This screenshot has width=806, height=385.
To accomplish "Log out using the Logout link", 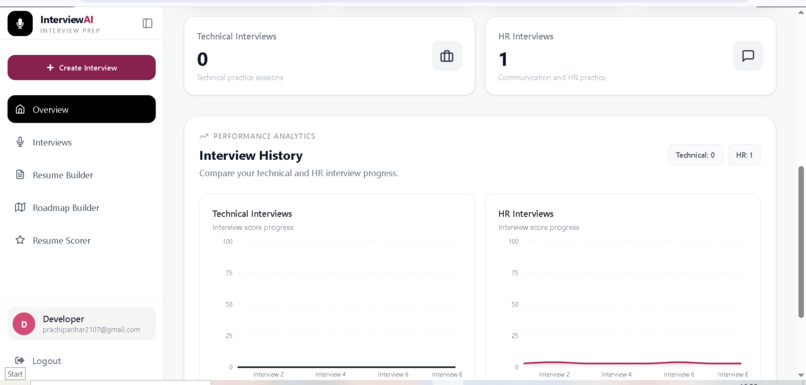I will coord(46,361).
